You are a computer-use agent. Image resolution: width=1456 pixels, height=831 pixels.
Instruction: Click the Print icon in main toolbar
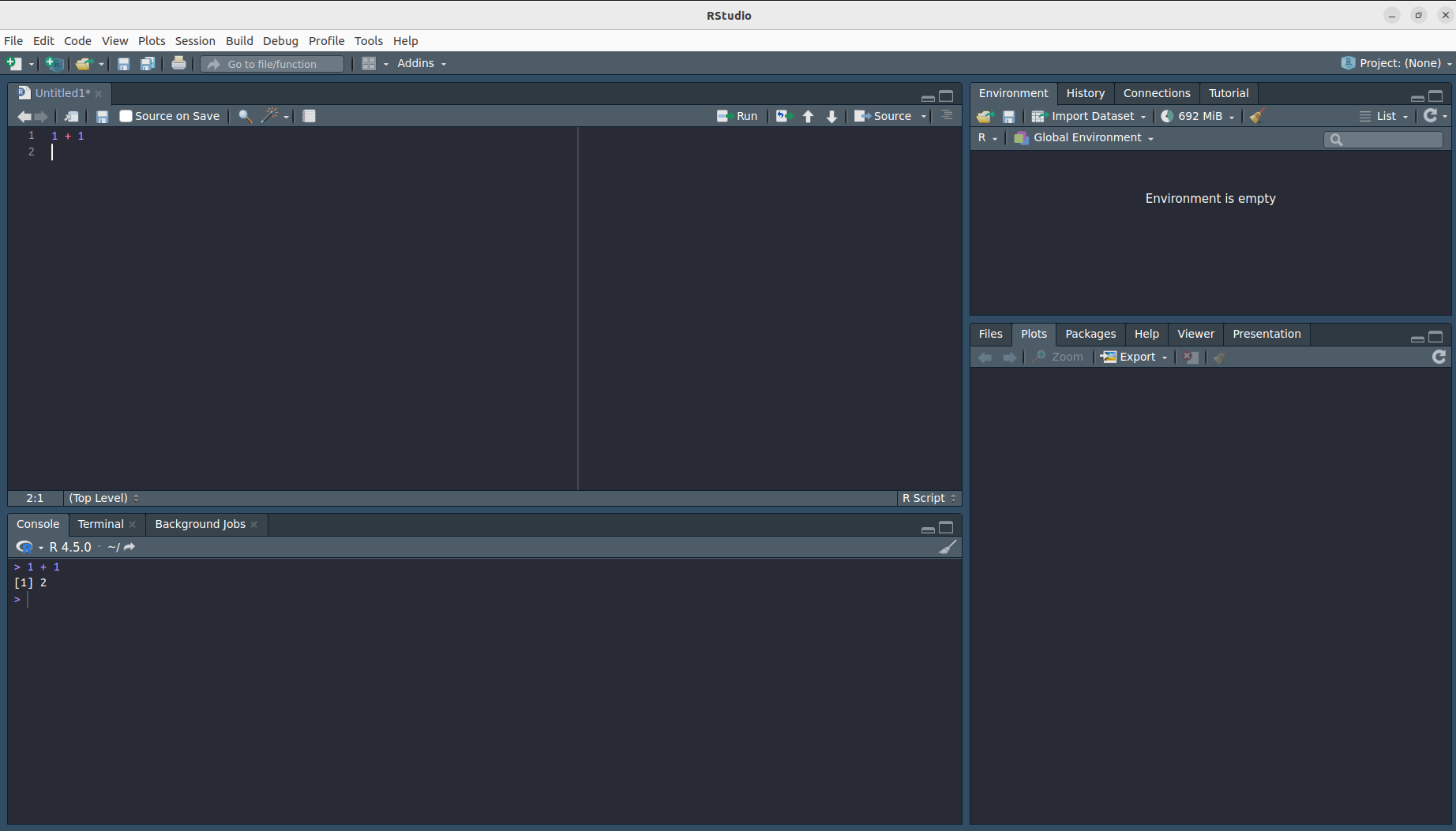pos(179,63)
